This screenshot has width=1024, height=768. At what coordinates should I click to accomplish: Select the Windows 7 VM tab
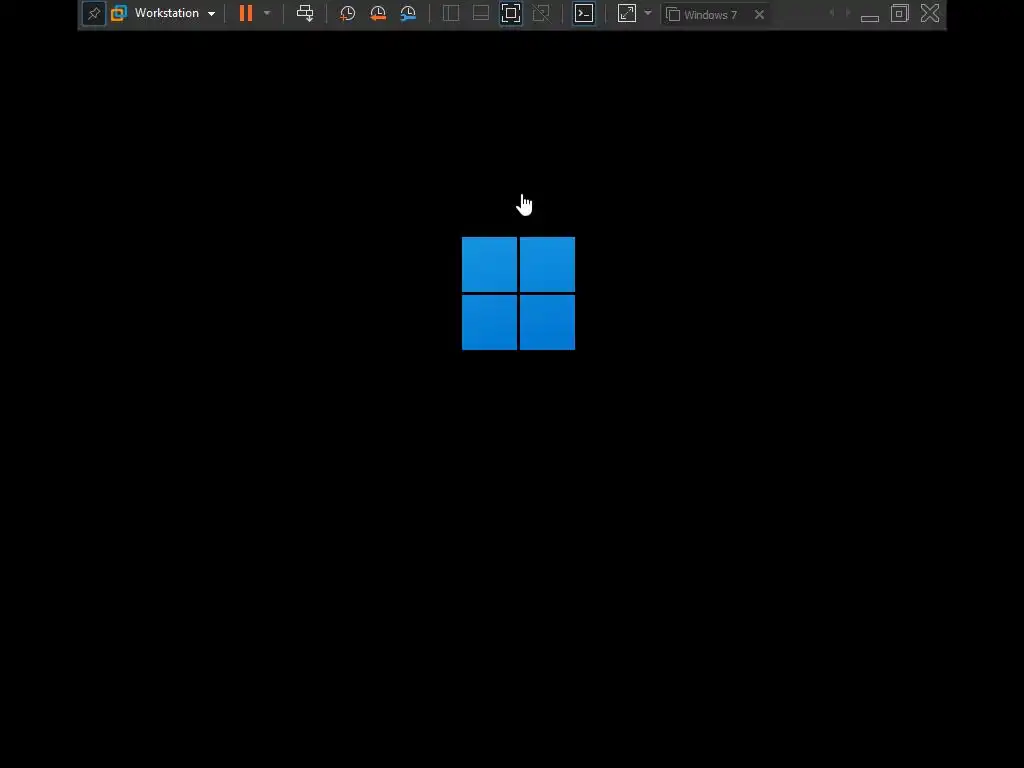709,14
